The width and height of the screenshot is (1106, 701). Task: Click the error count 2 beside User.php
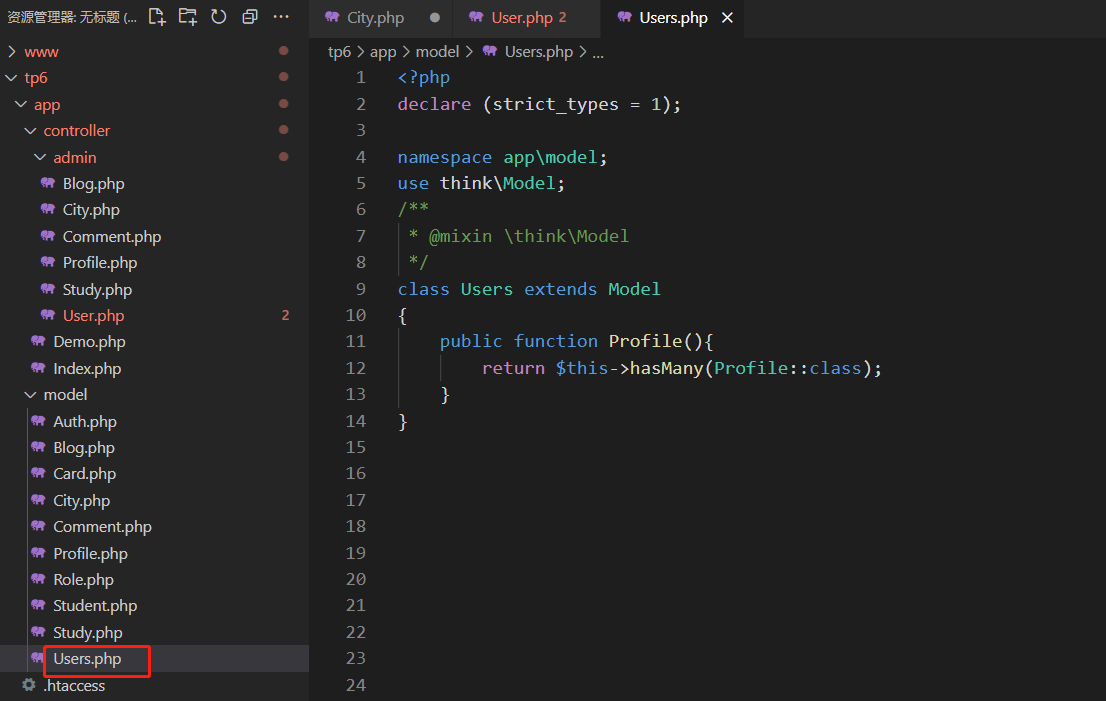click(285, 315)
